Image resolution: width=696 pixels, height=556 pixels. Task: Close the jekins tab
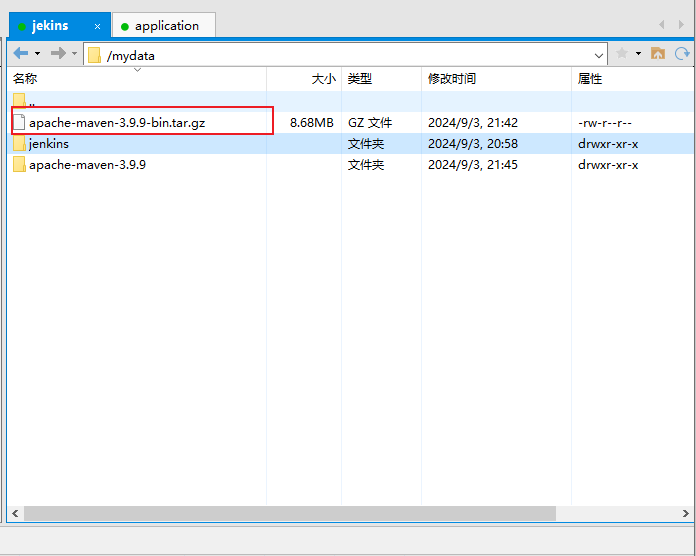(x=97, y=27)
